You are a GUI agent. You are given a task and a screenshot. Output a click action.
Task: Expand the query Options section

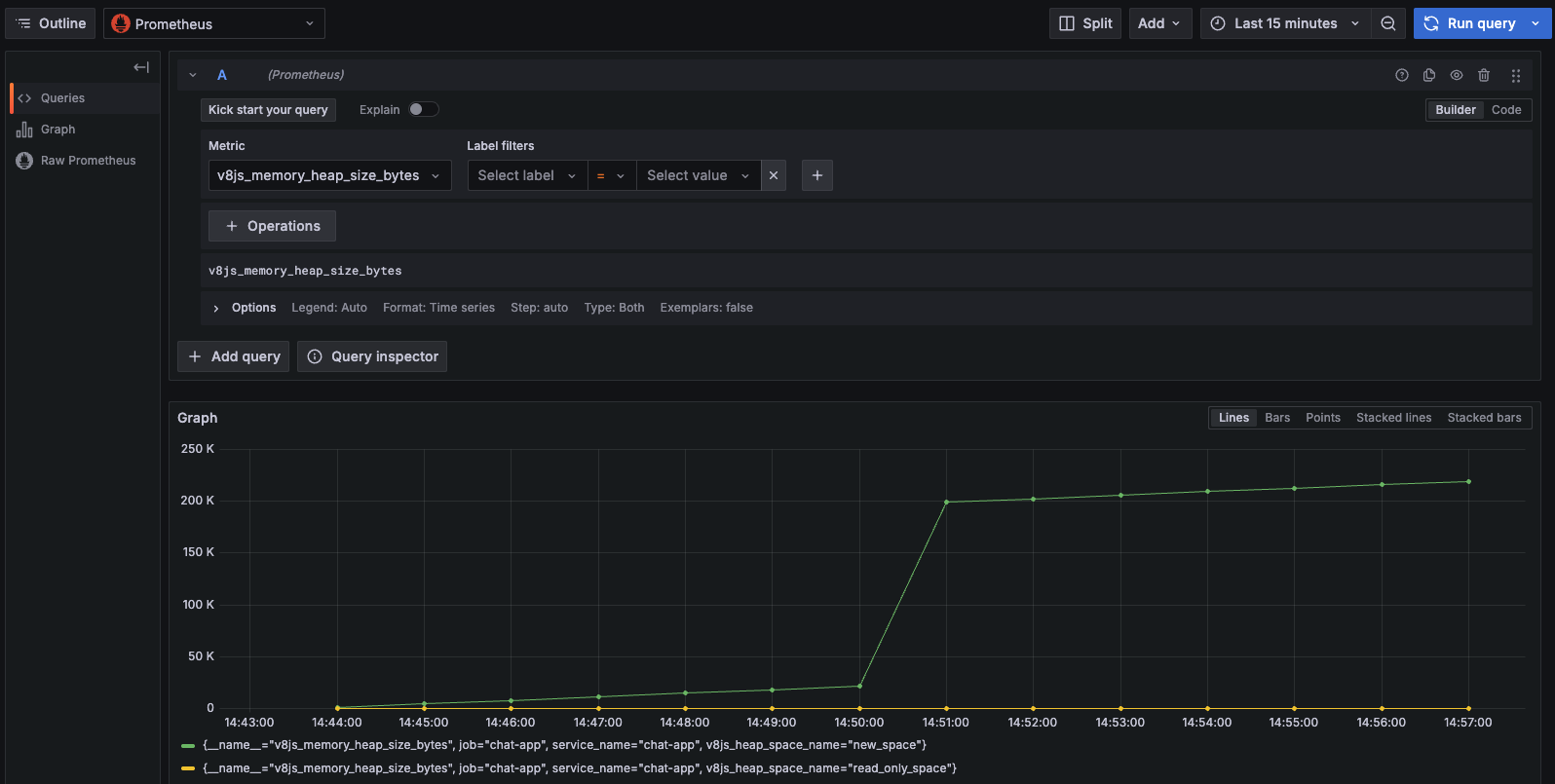coord(253,308)
